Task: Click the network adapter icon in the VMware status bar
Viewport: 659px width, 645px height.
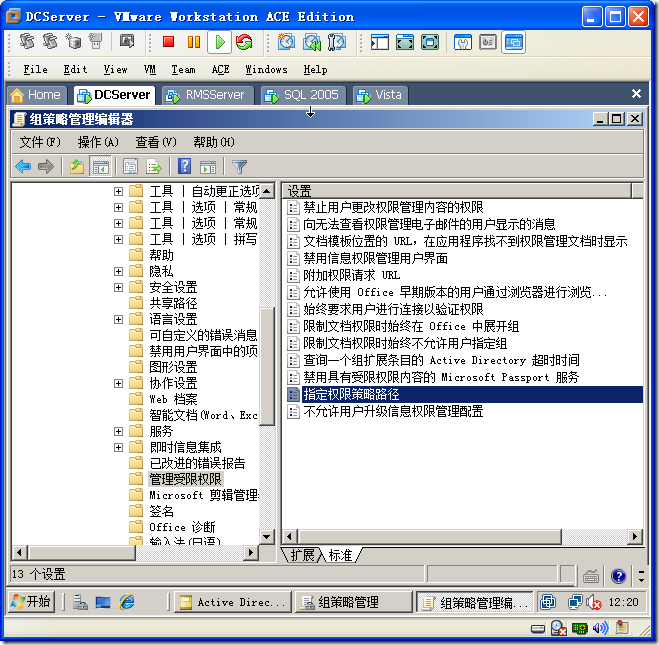Action: click(579, 628)
